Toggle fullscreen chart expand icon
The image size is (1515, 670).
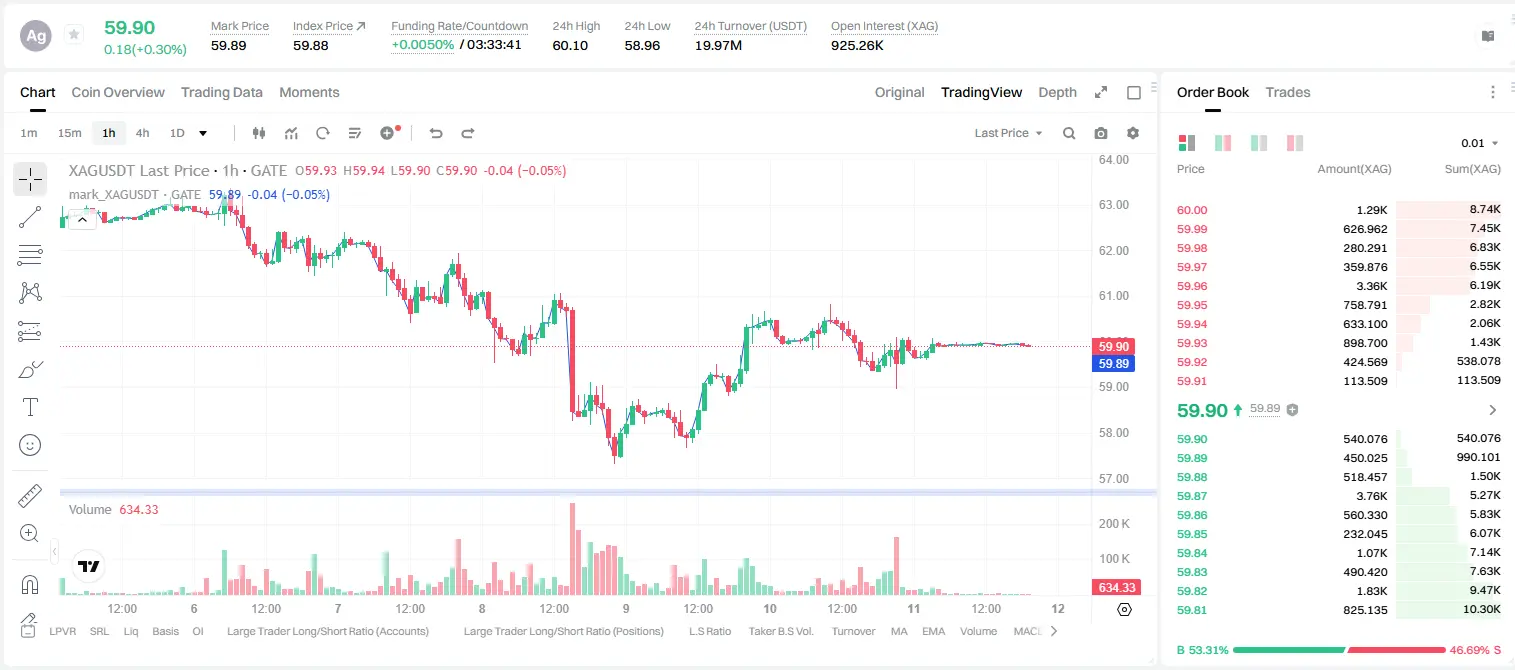coord(1101,92)
